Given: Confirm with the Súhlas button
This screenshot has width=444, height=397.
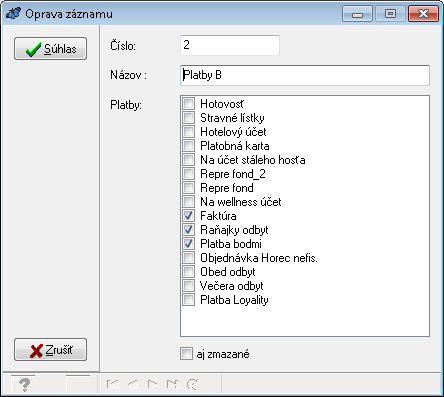Looking at the screenshot, I should 50,49.
